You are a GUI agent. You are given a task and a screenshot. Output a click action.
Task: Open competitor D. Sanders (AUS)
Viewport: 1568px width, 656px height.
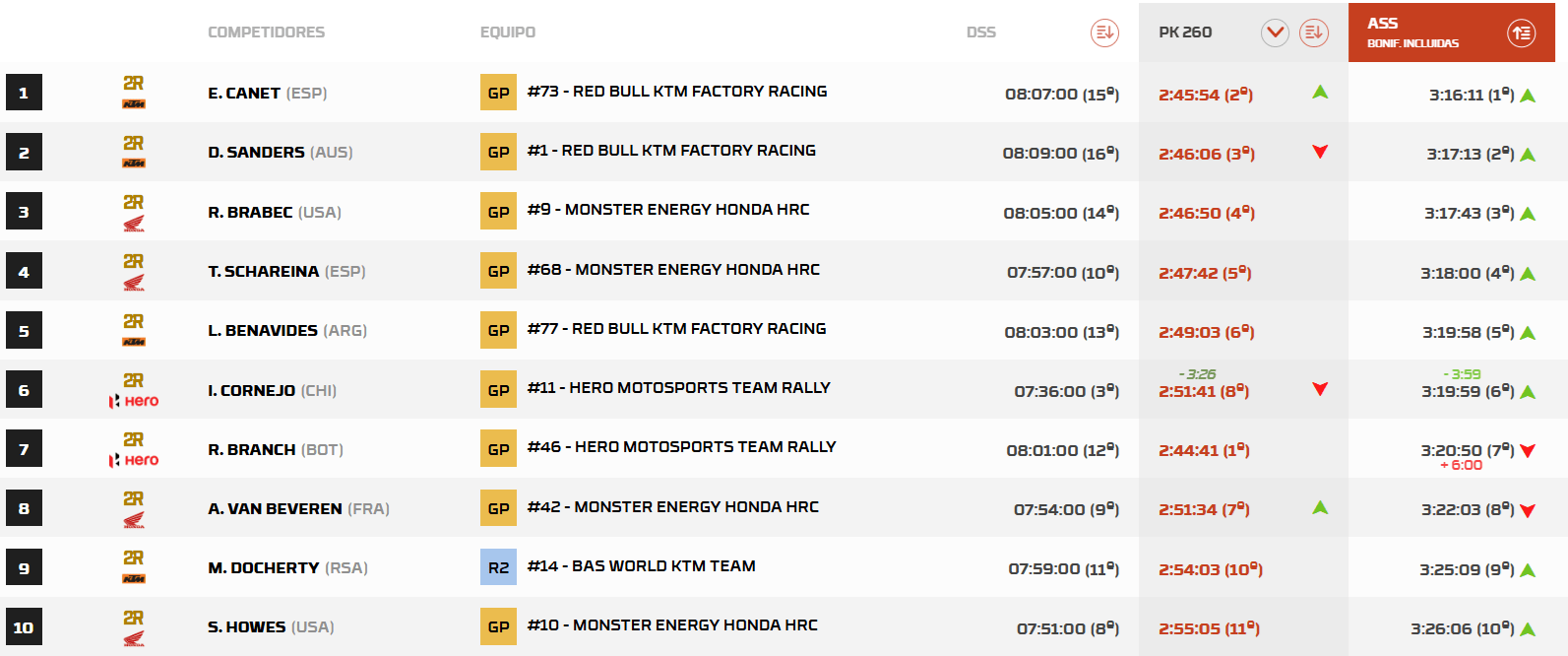pos(280,153)
